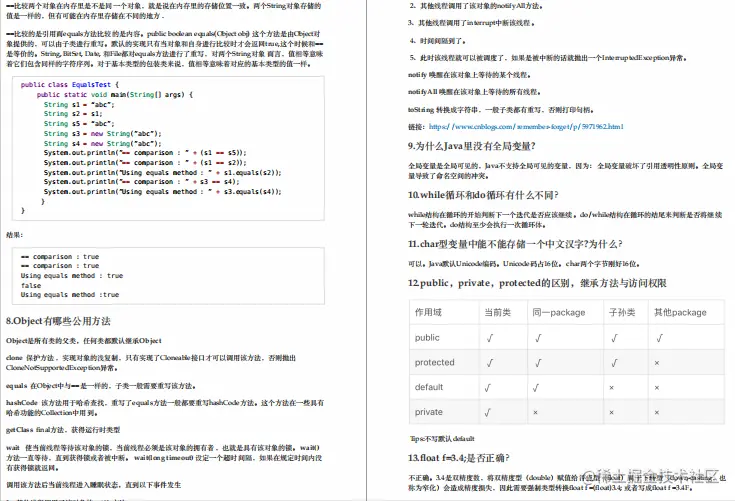Click the paragraph starting with "wait 使当前线程等待"
Image resolution: width=735 pixels, height=501 pixels.
(164, 457)
